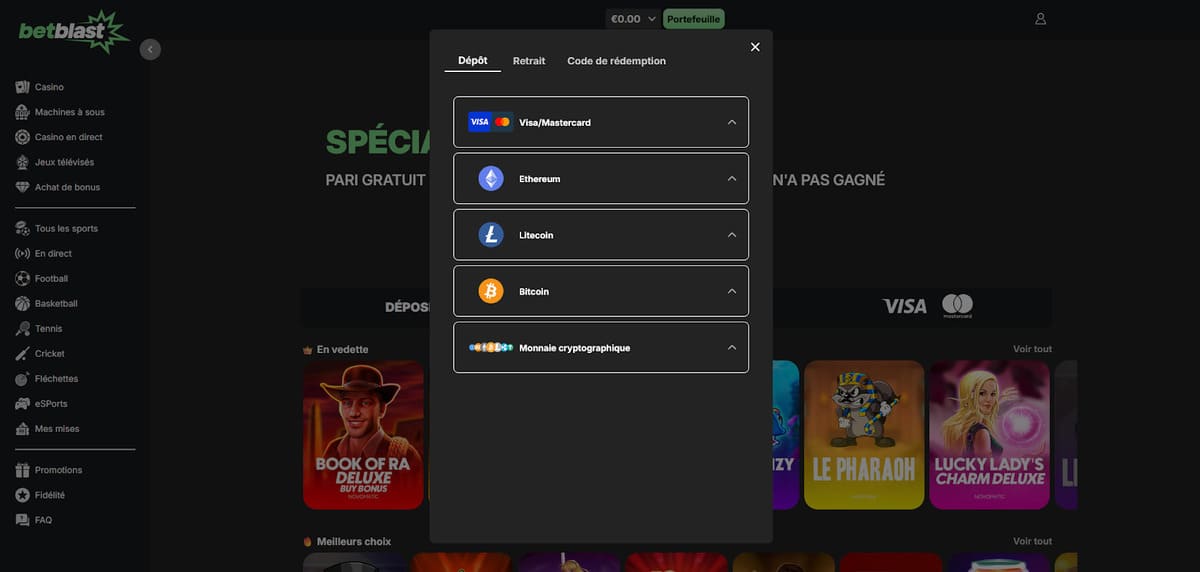The width and height of the screenshot is (1200, 572).
Task: Click the Visa logo in banner
Action: [905, 306]
